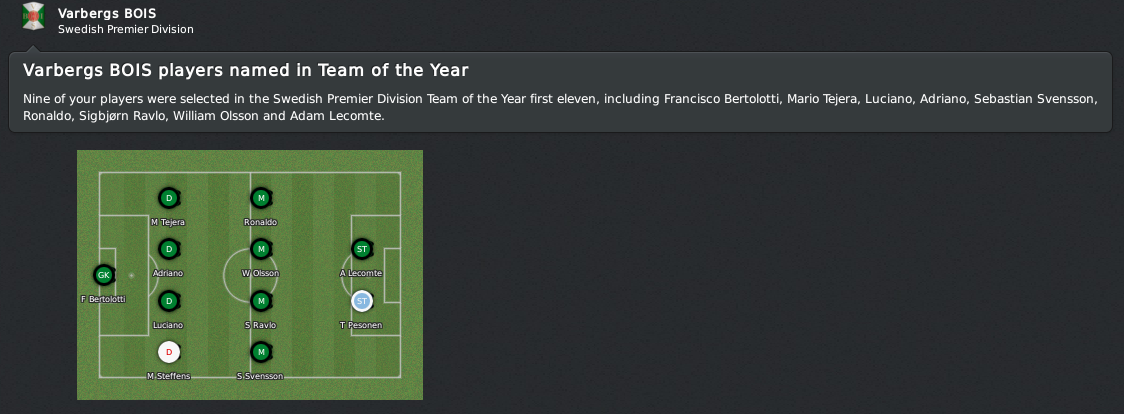Click the Team of the Year headline
Image resolution: width=1124 pixels, height=414 pixels.
246,70
